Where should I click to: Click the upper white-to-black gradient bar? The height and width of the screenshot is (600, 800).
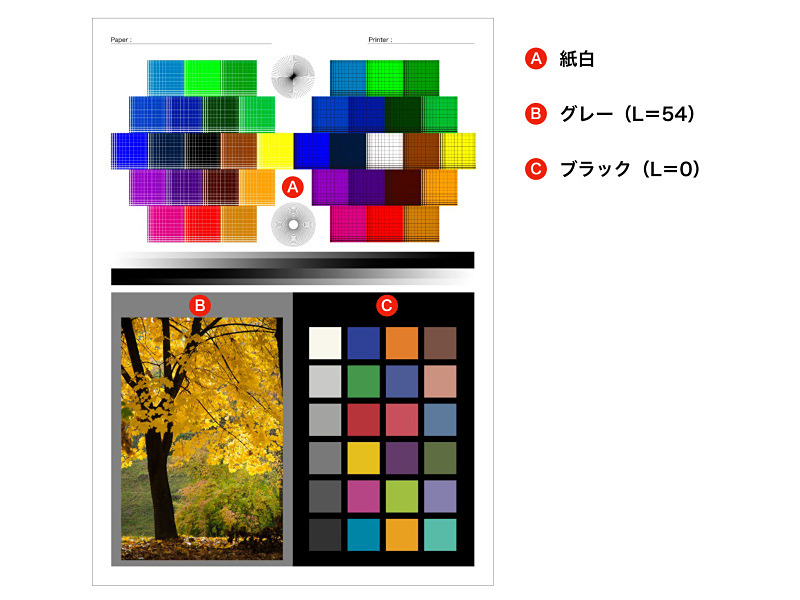(293, 260)
